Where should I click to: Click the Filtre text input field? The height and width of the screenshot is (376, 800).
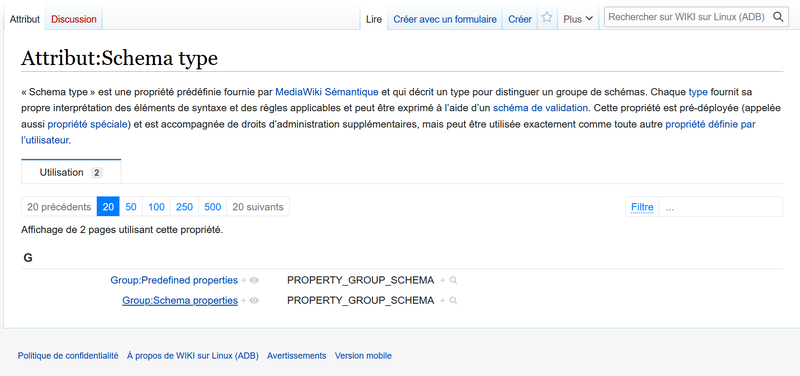click(720, 207)
